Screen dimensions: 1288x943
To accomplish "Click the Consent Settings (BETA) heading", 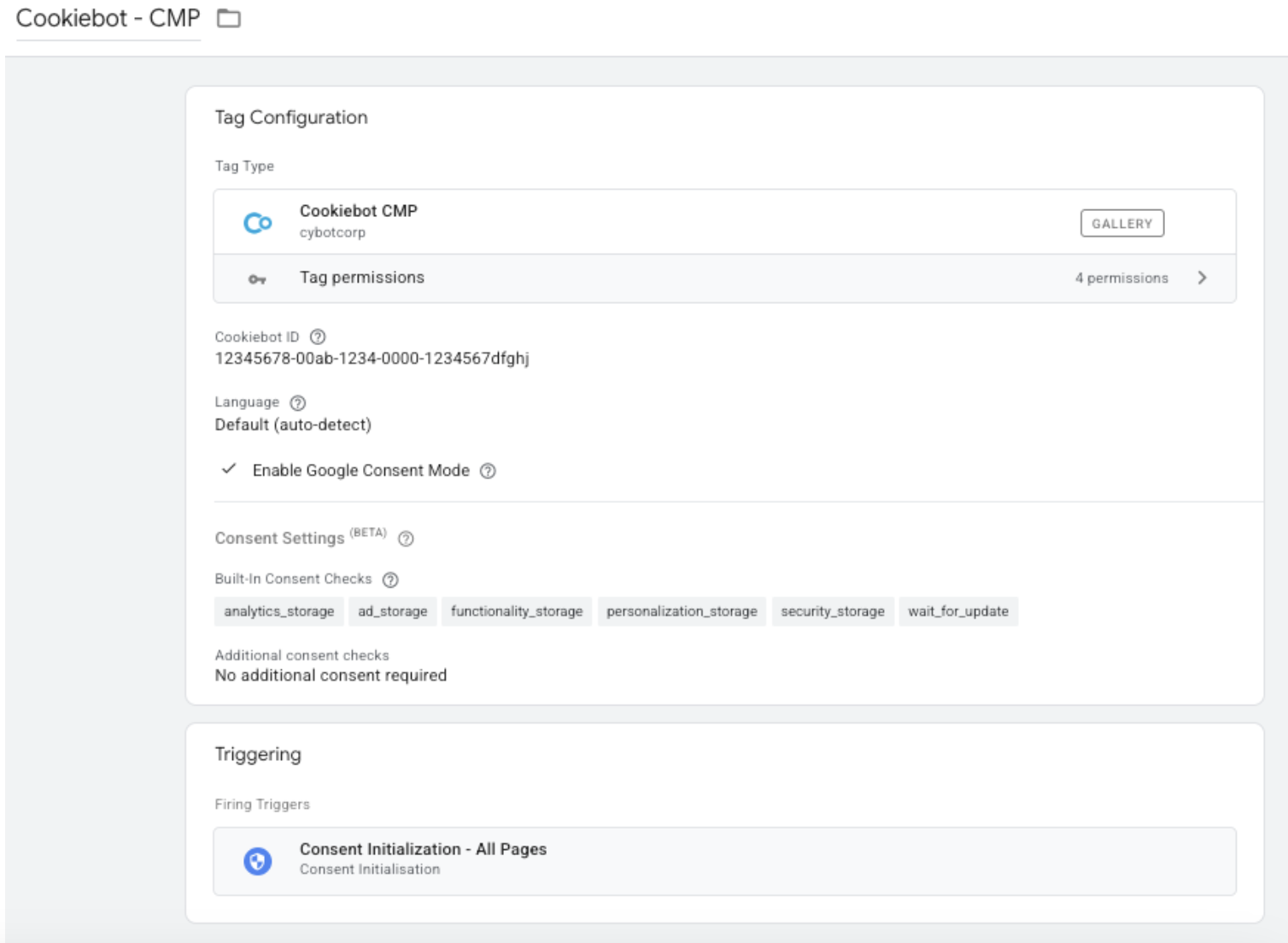I will (x=301, y=537).
